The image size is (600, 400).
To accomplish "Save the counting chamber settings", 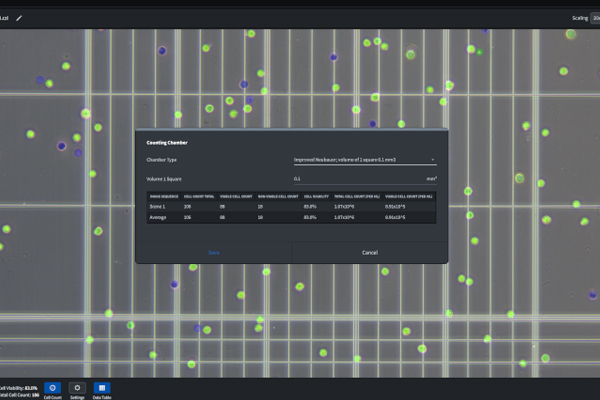I will [x=214, y=252].
